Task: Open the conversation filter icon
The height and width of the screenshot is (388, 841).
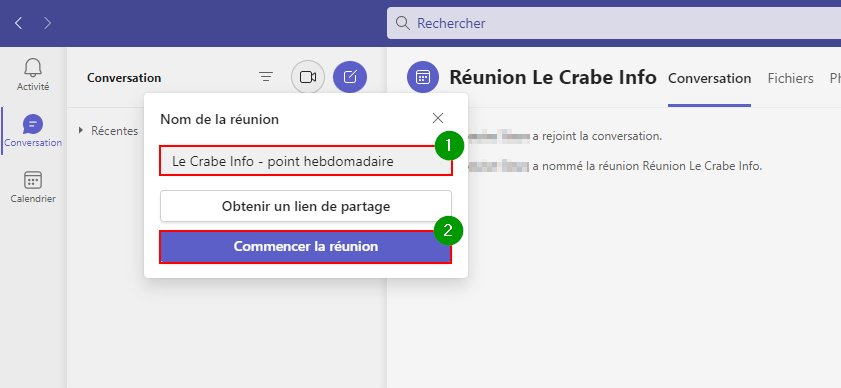Action: pyautogui.click(x=266, y=77)
